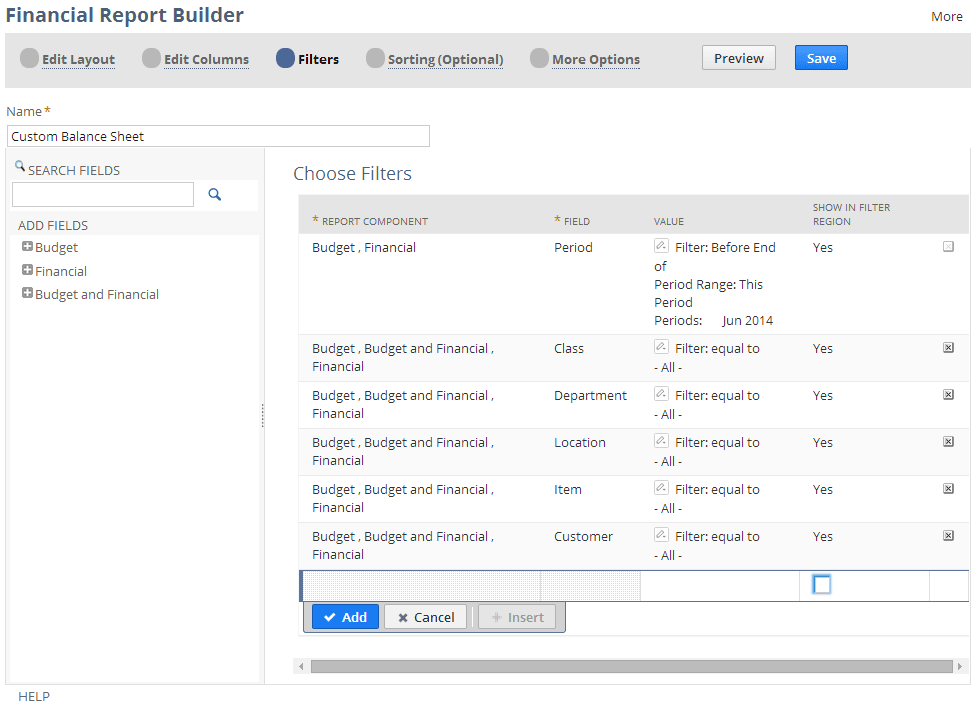This screenshot has height=707, width=974.
Task: Remove the Customer filter row
Action: click(x=948, y=535)
